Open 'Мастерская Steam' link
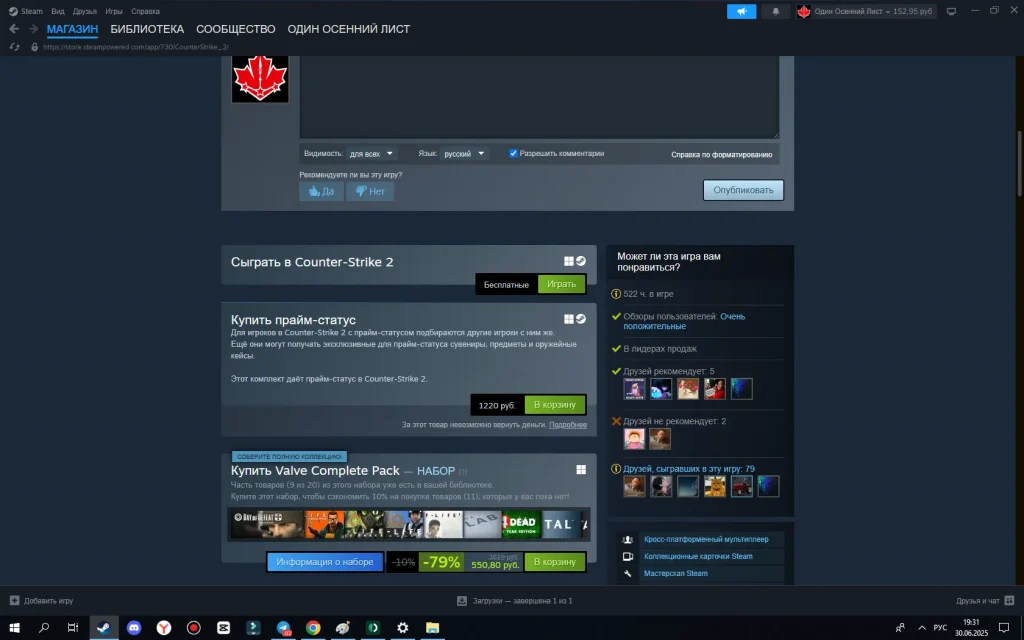1024x640 pixels. [x=675, y=573]
